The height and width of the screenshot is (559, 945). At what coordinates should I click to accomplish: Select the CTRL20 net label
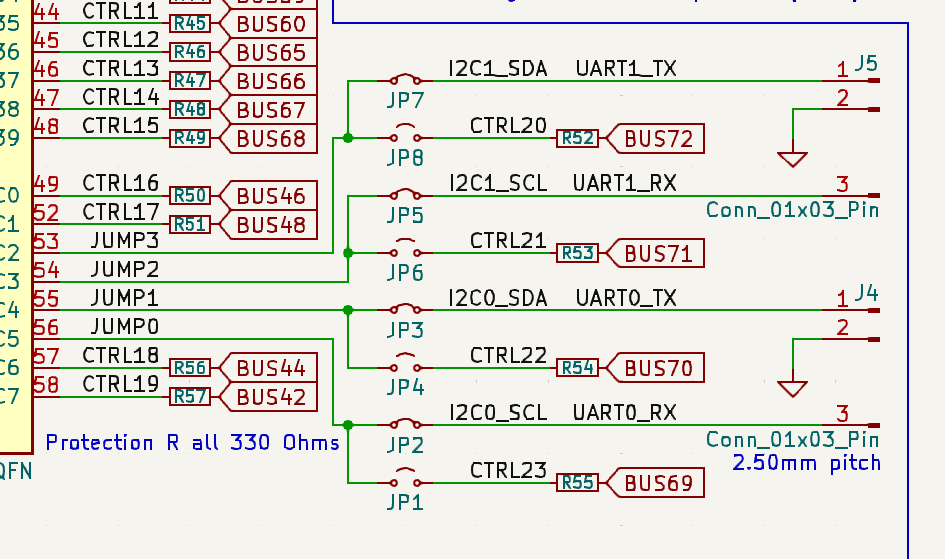tap(508, 126)
